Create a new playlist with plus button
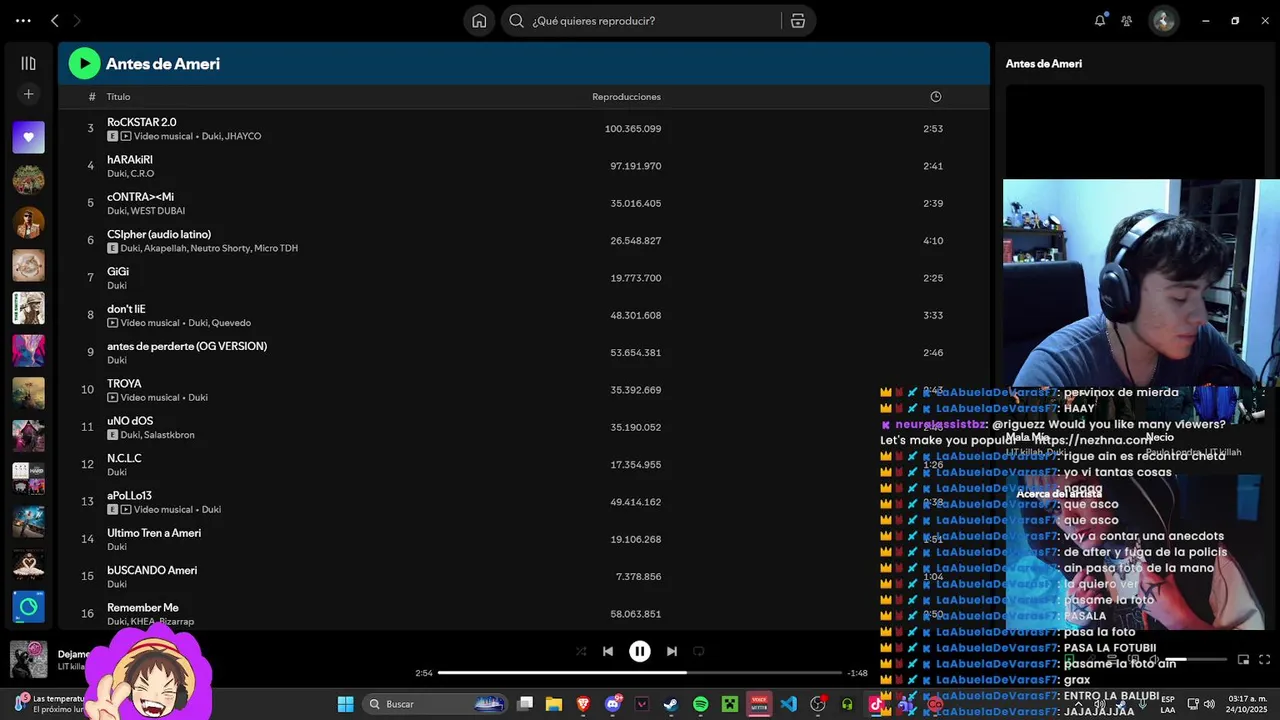The height and width of the screenshot is (720, 1280). pyautogui.click(x=28, y=94)
